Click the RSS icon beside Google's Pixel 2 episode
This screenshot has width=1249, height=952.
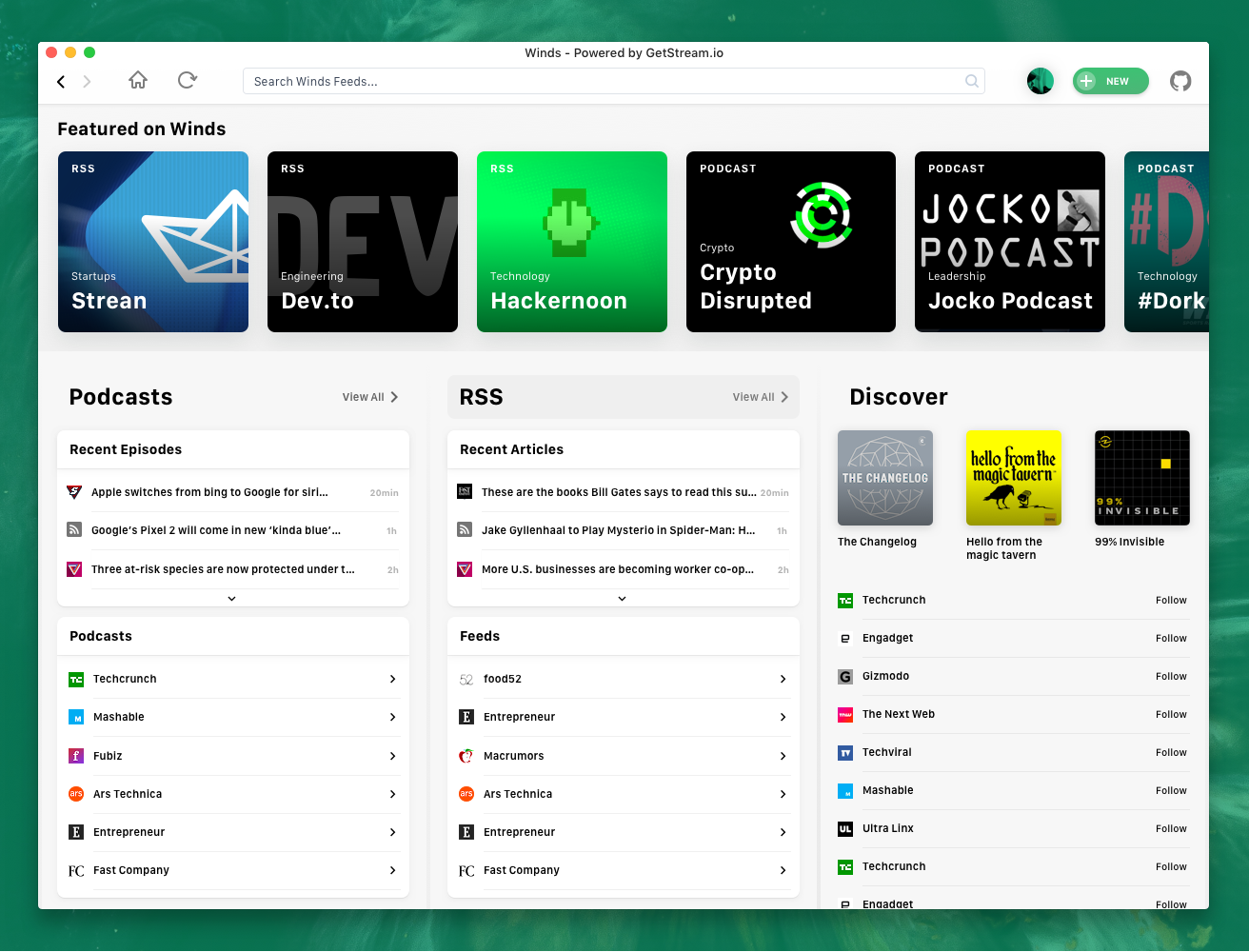(x=74, y=529)
